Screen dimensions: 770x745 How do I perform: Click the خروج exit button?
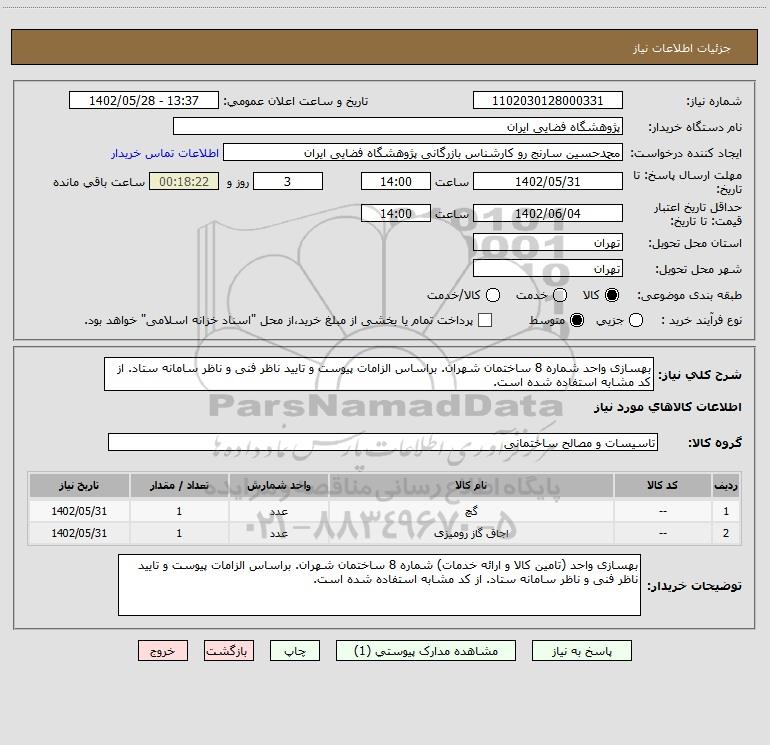(x=163, y=651)
